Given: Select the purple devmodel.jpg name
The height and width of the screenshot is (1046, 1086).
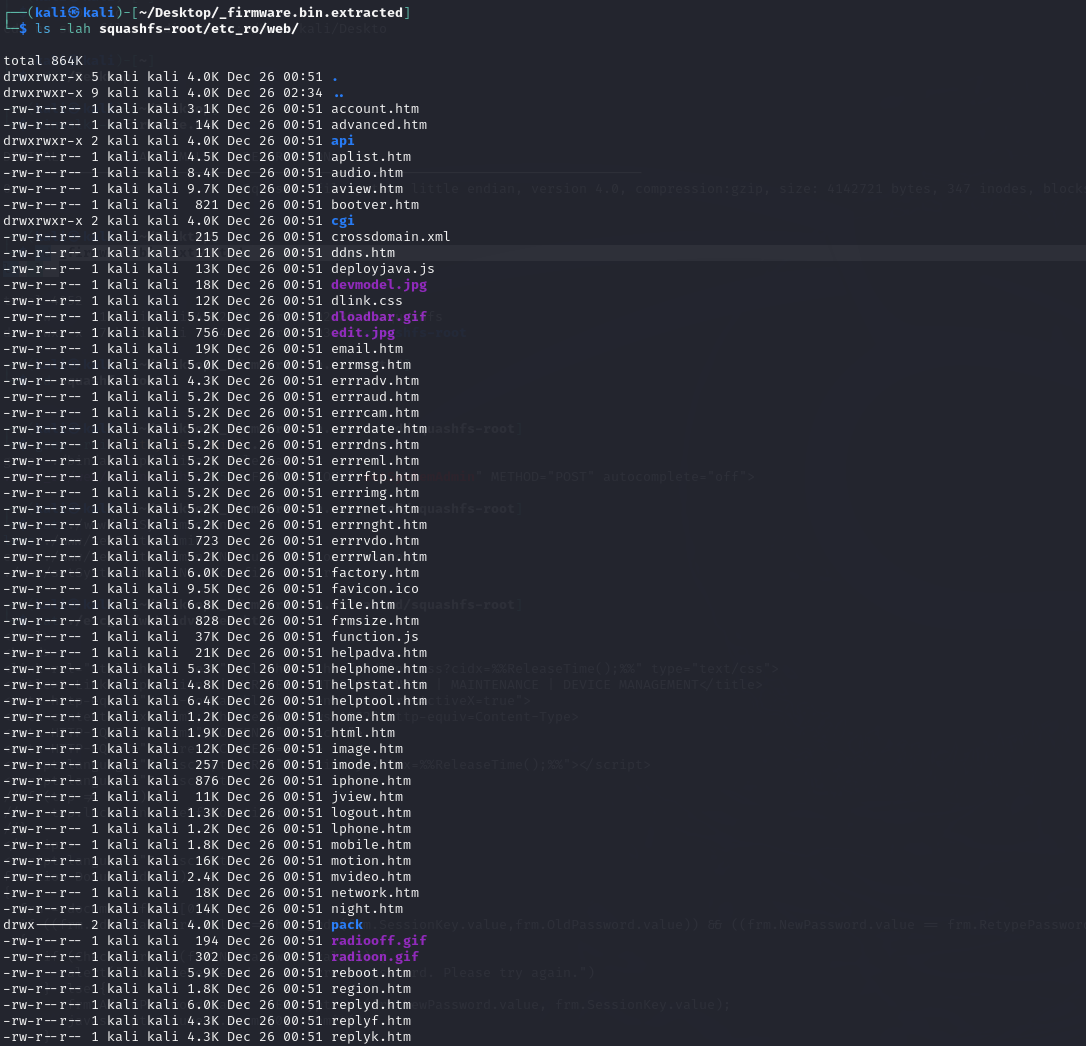Looking at the screenshot, I should point(379,285).
